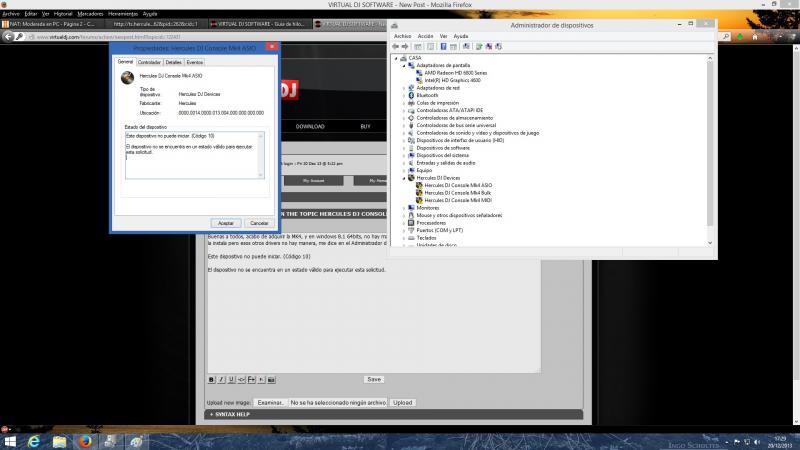The width and height of the screenshot is (800, 450).
Task: Open Acción menu in Device Manager
Action: tap(425, 36)
